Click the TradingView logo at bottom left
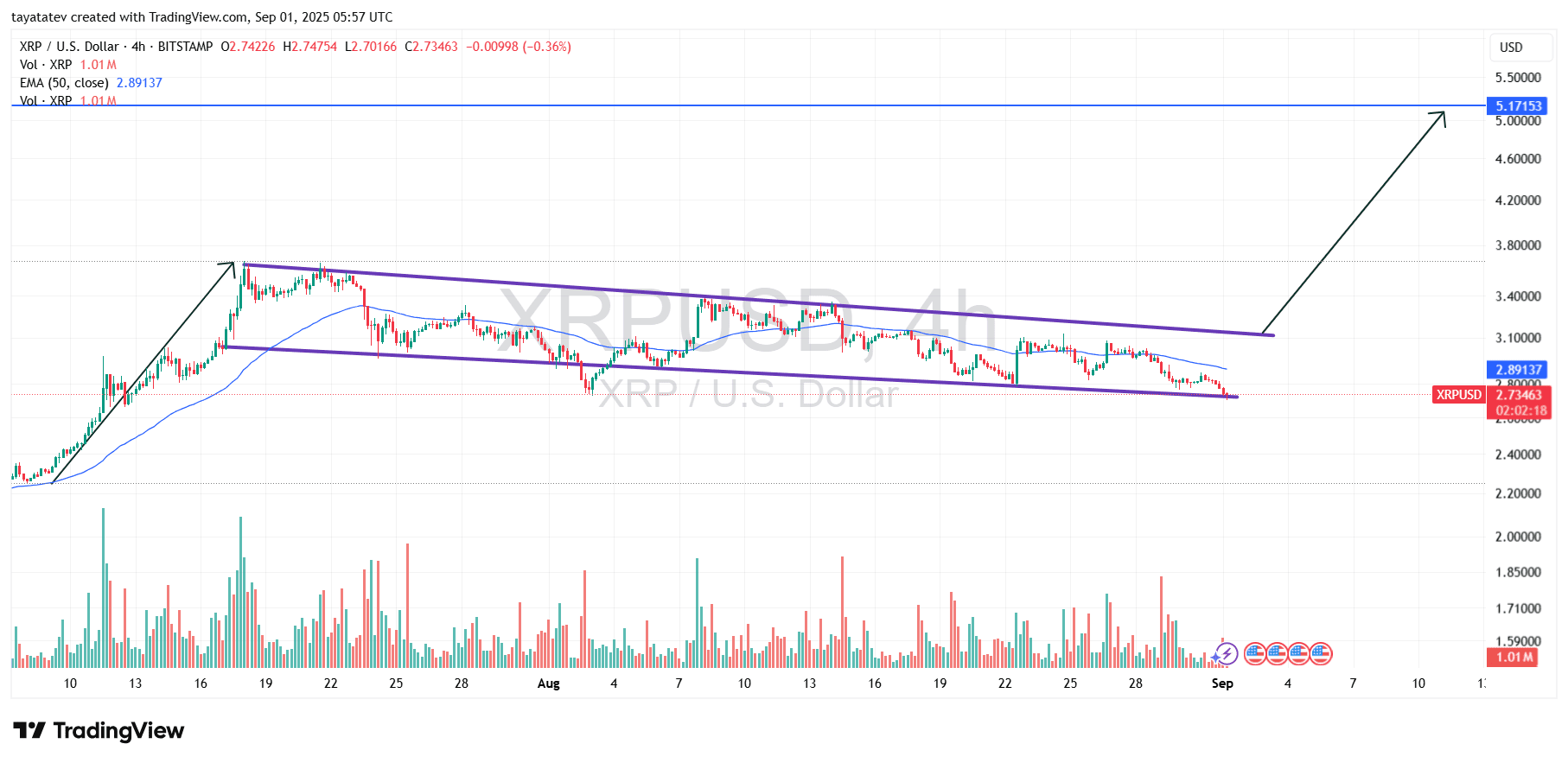 99,731
